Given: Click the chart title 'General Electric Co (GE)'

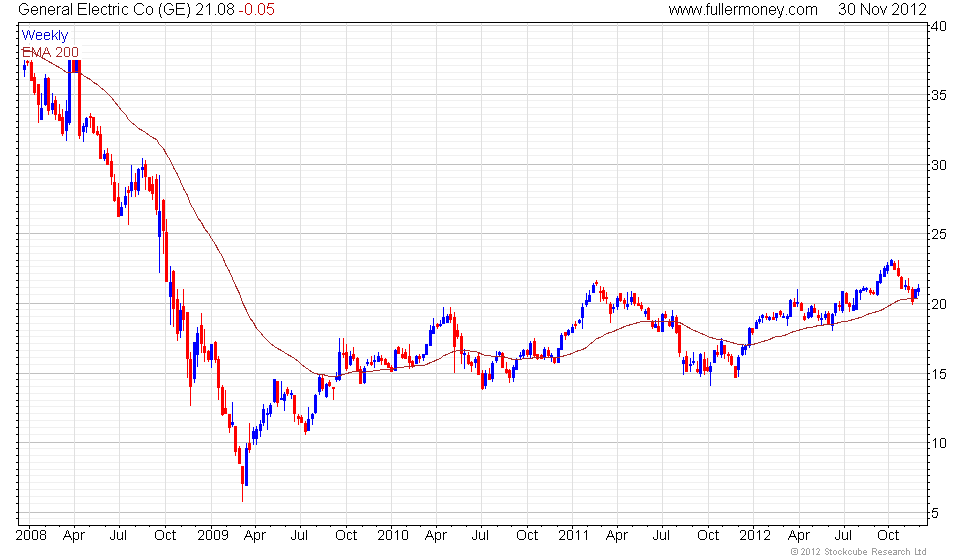Looking at the screenshot, I should coord(104,9).
